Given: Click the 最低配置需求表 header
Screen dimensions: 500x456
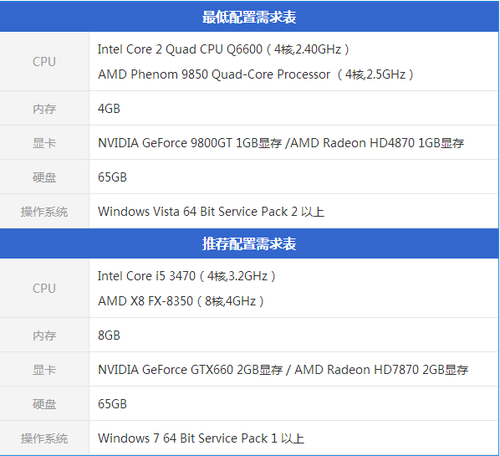Looking at the screenshot, I should 249,17.
